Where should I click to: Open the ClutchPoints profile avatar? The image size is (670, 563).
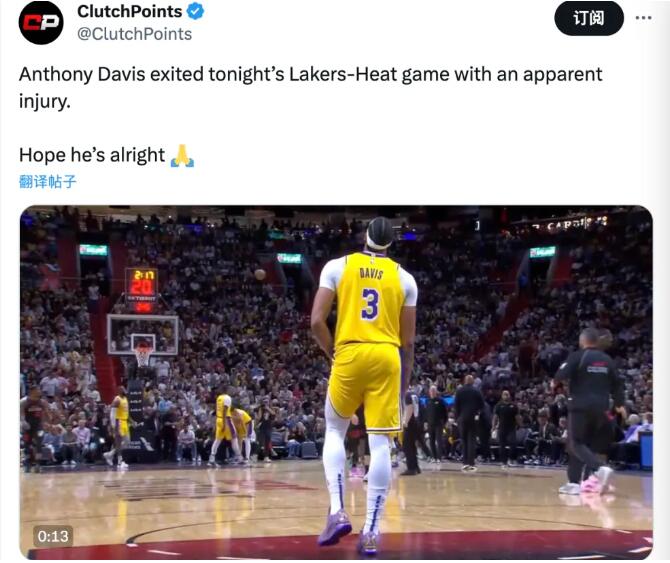pyautogui.click(x=41, y=23)
